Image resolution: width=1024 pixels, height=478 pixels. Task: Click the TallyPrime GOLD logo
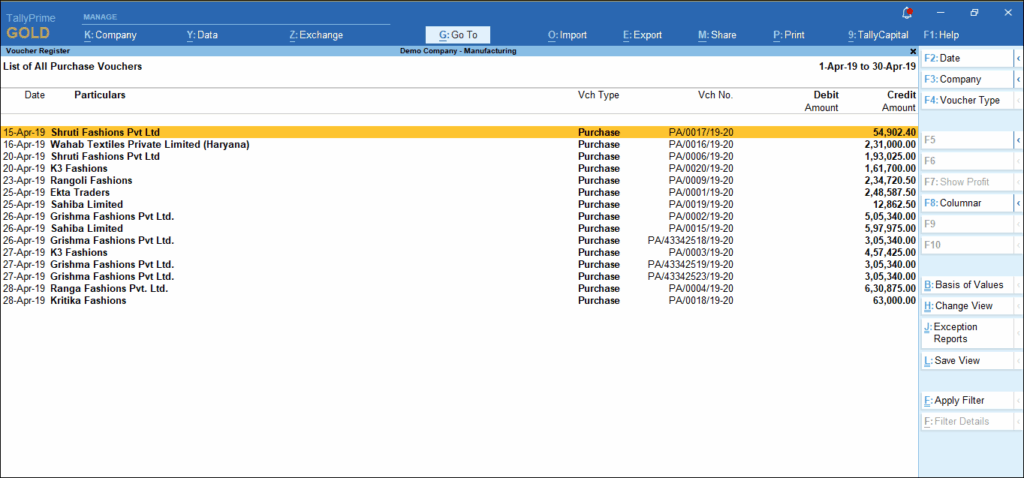[x=31, y=26]
